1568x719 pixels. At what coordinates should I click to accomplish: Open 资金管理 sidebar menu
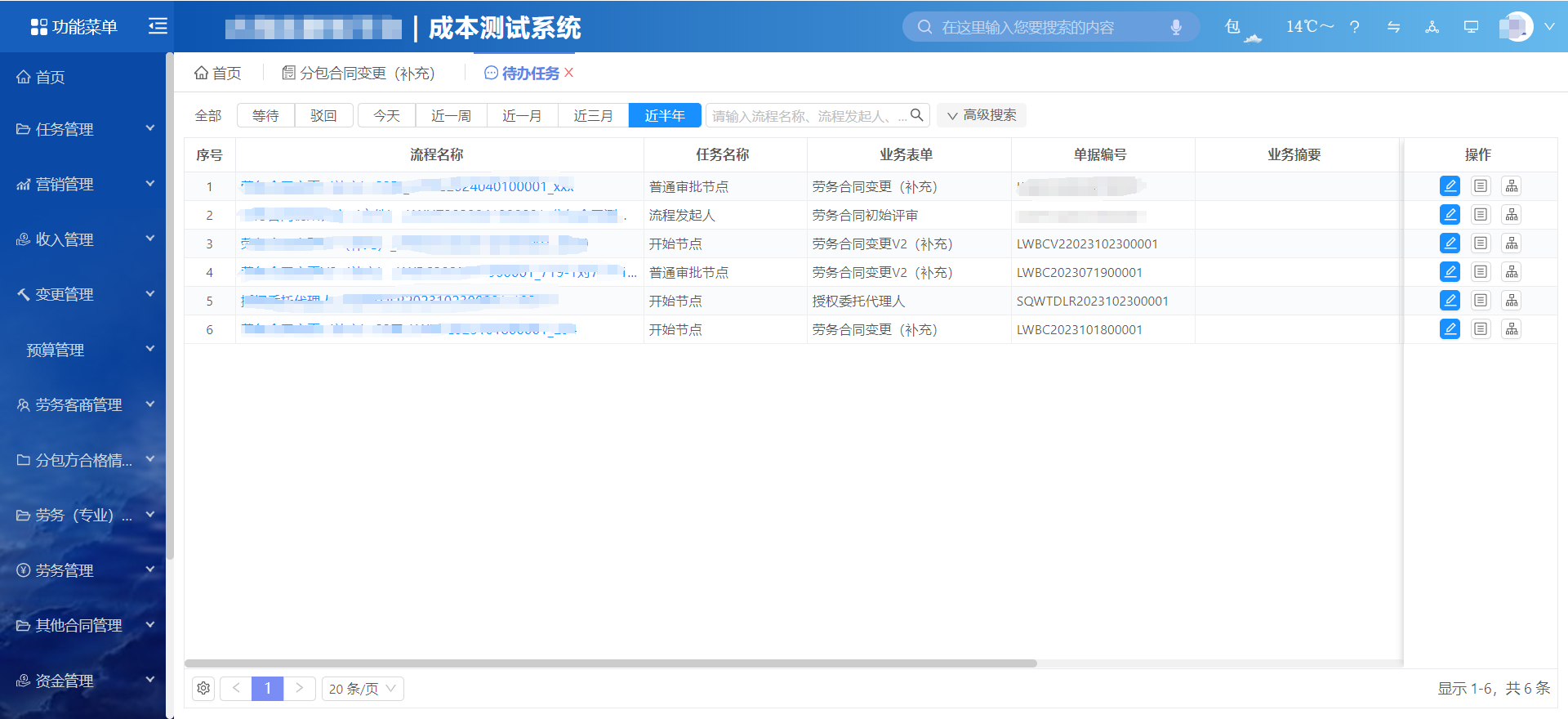(x=84, y=681)
